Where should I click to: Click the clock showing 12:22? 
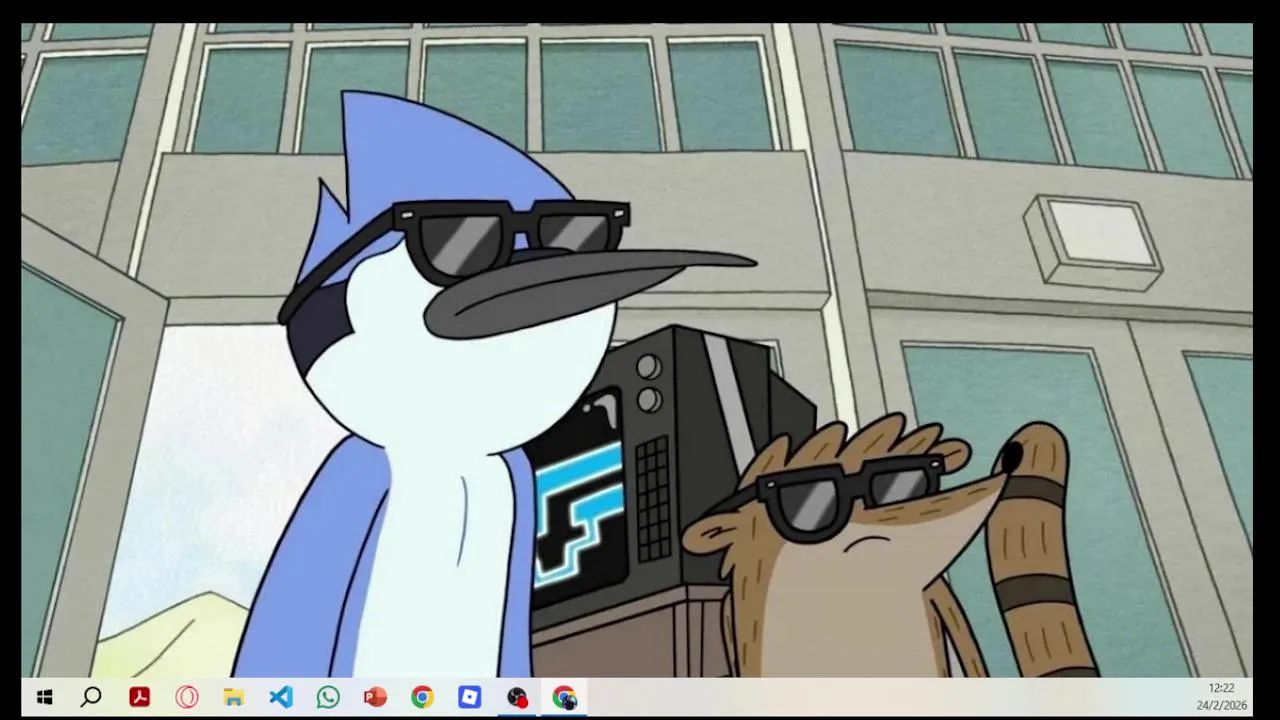1221,688
